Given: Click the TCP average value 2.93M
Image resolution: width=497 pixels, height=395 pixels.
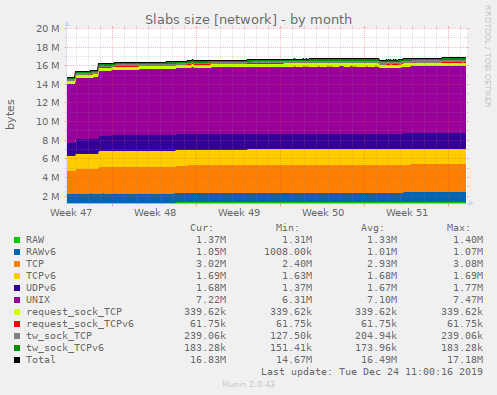Looking at the screenshot, I should point(382,264).
